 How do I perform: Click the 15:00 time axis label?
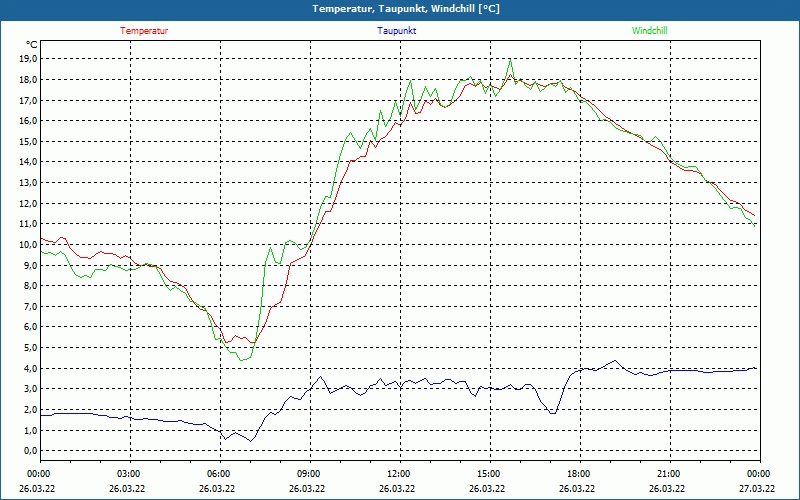coord(489,474)
